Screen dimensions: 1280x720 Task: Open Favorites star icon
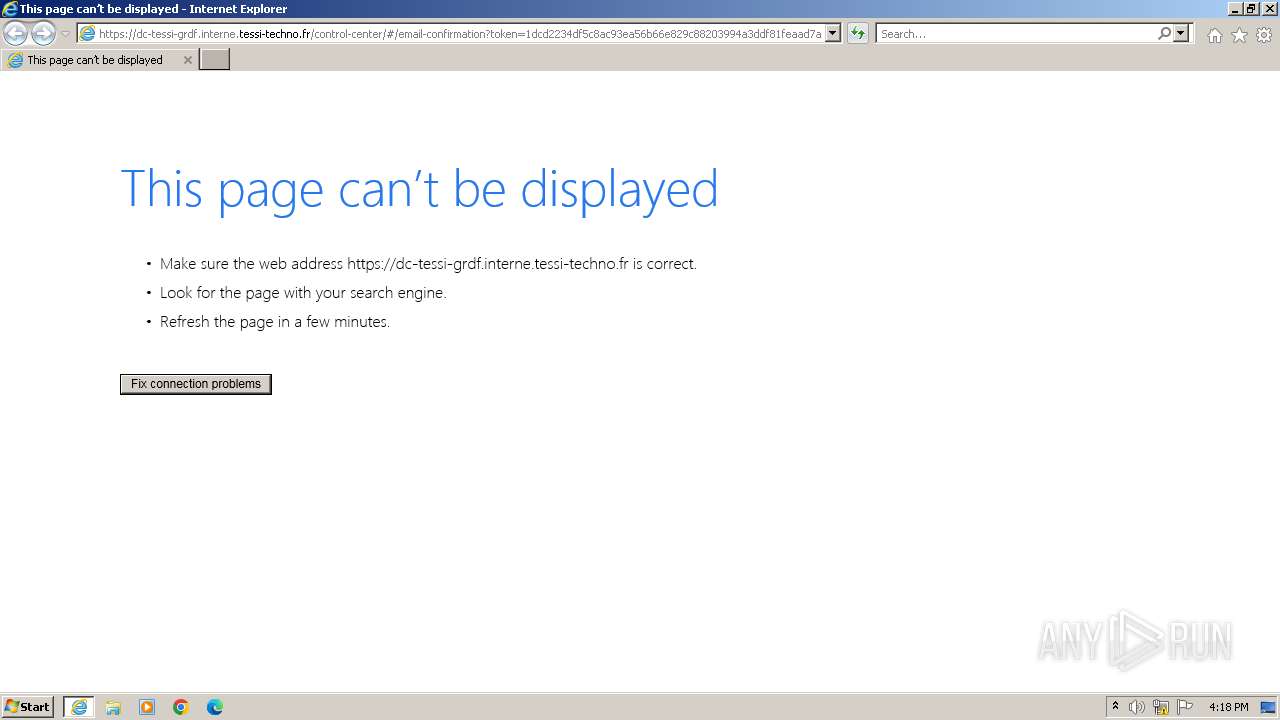1239,35
